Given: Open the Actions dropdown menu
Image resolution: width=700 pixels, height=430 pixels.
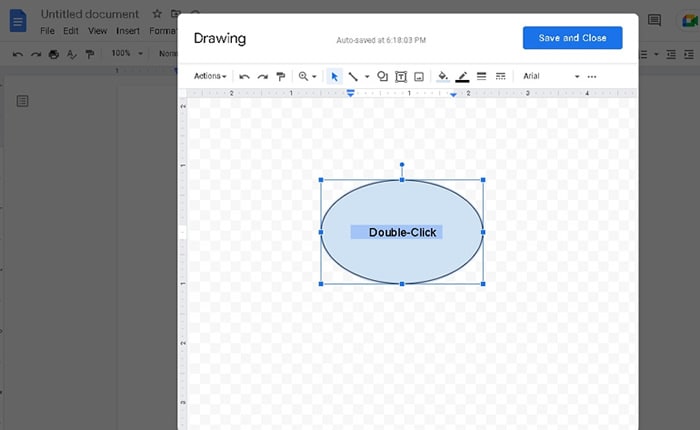Looking at the screenshot, I should point(210,76).
